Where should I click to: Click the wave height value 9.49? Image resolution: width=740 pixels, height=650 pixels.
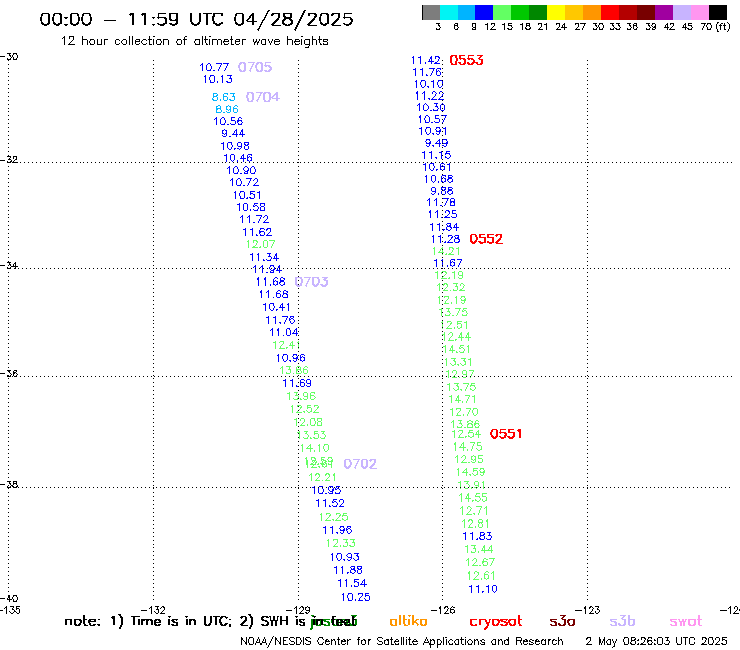click(x=437, y=143)
